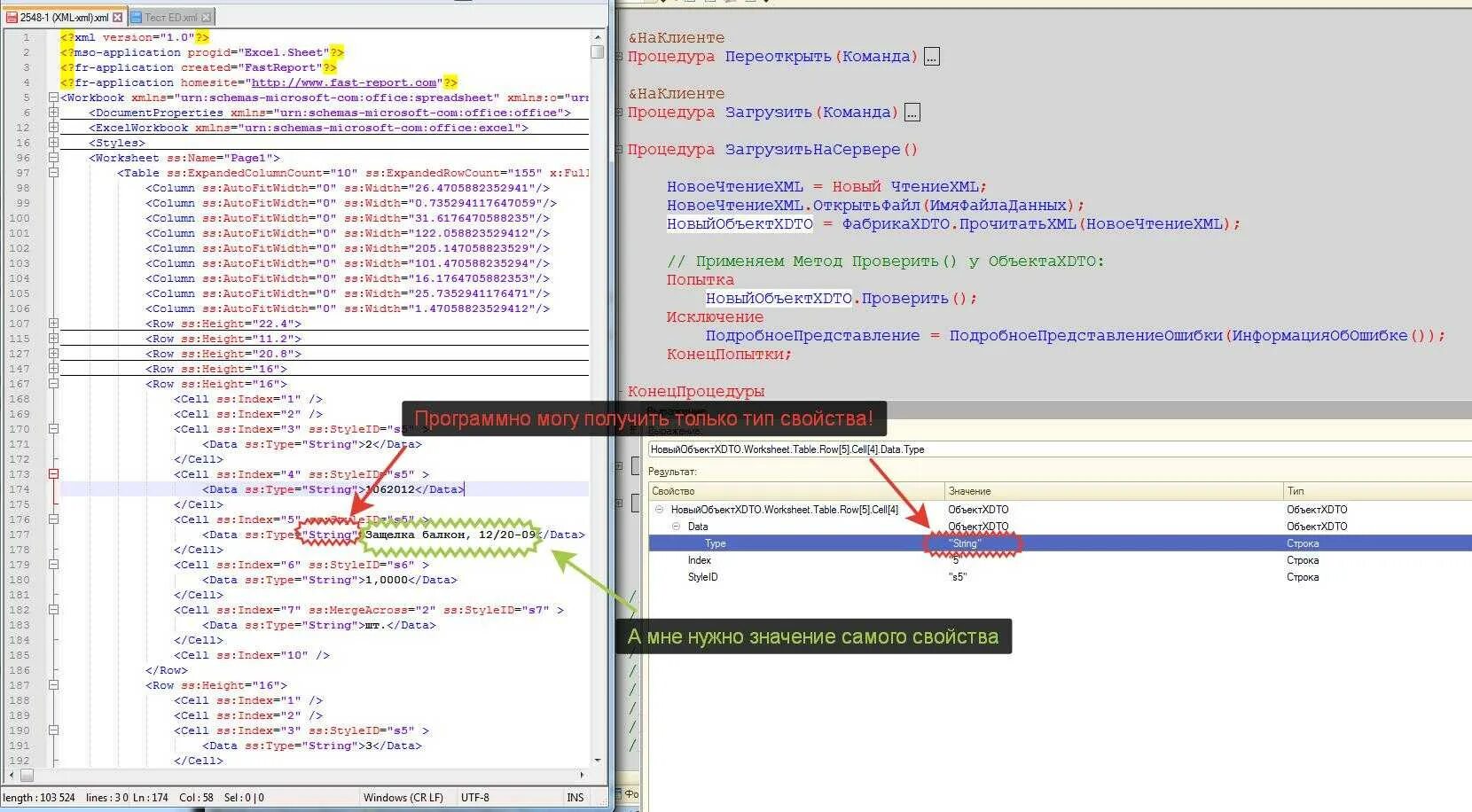Collapse the Row node at line 167

coord(53,384)
